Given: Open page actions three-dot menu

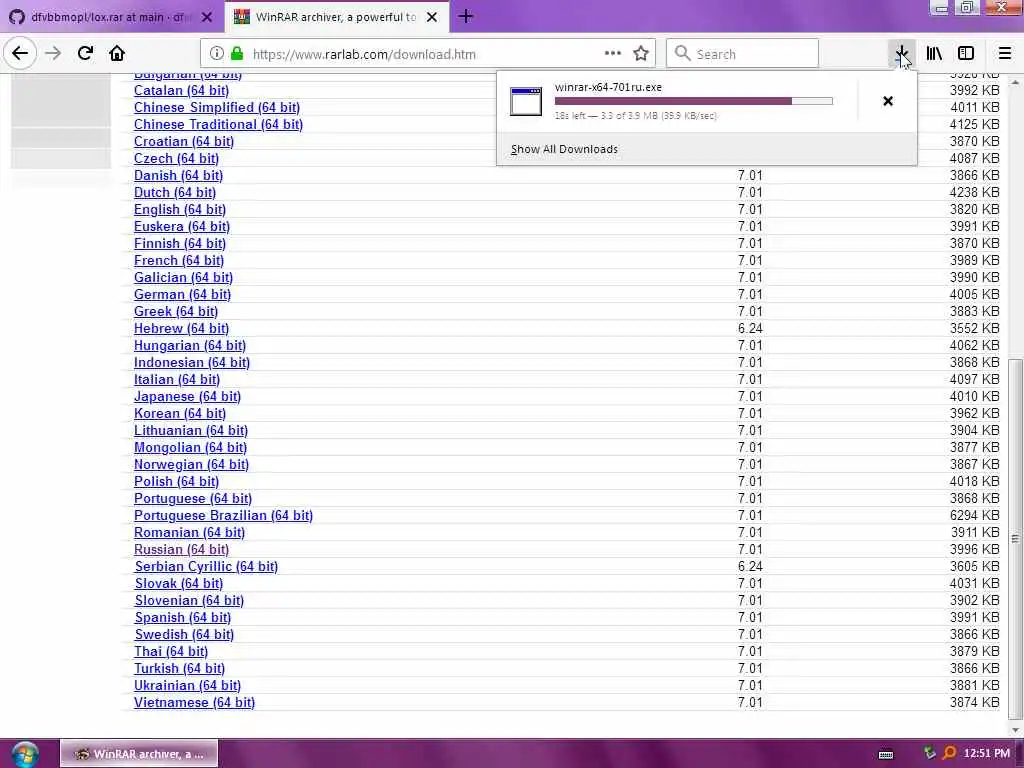Looking at the screenshot, I should click(613, 54).
